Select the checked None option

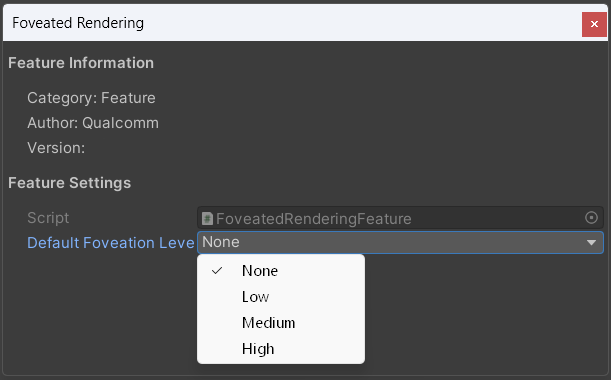point(281,271)
